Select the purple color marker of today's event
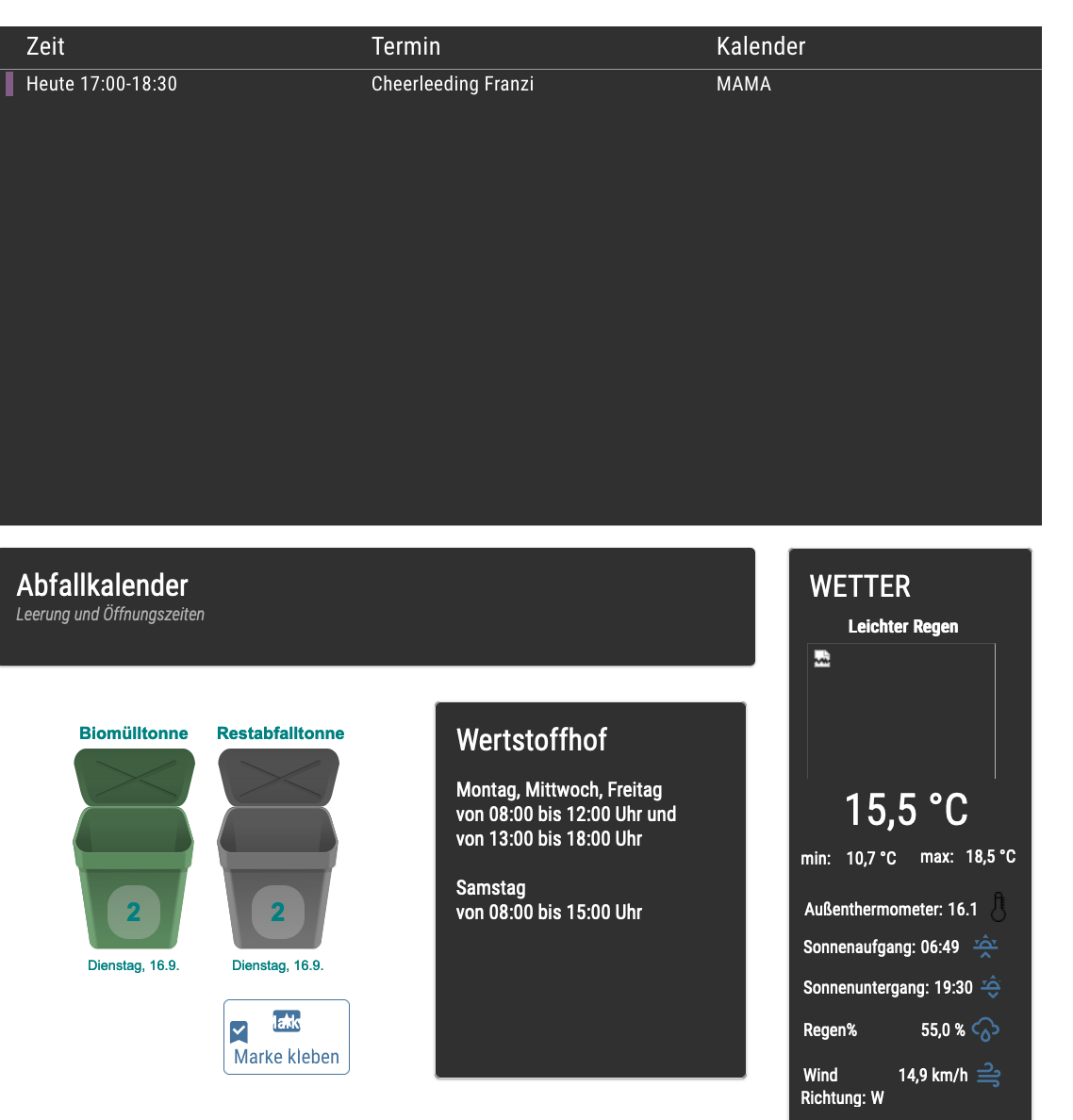Image resolution: width=1073 pixels, height=1120 pixels. [9, 84]
